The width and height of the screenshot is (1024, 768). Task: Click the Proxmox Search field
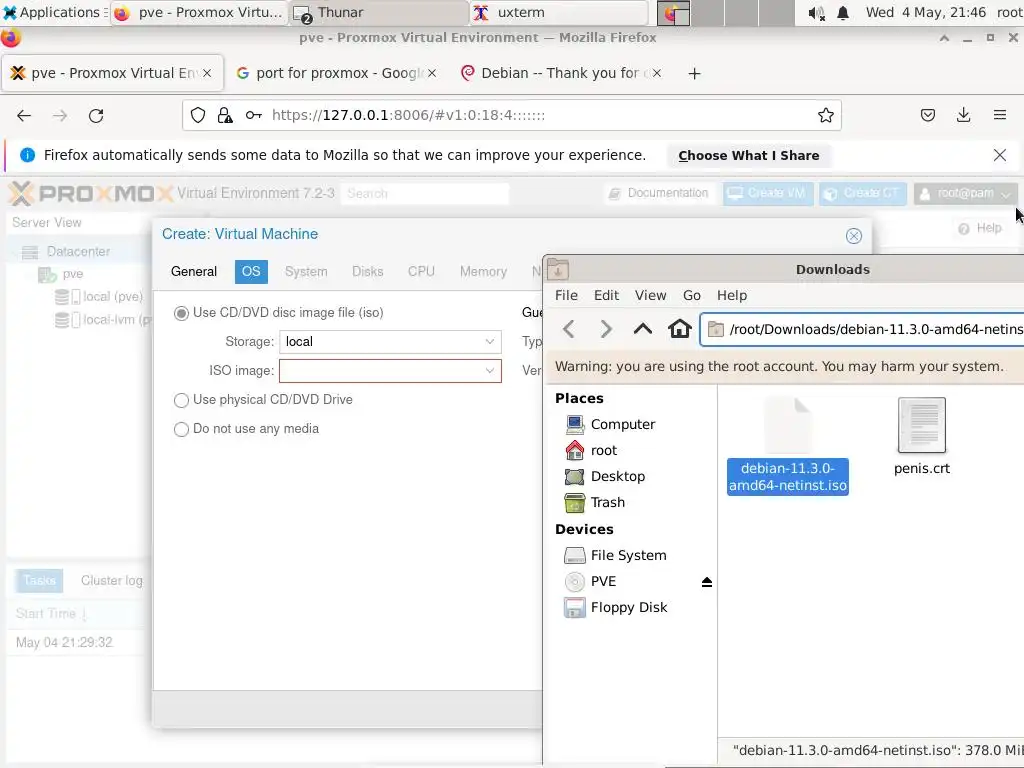424,193
